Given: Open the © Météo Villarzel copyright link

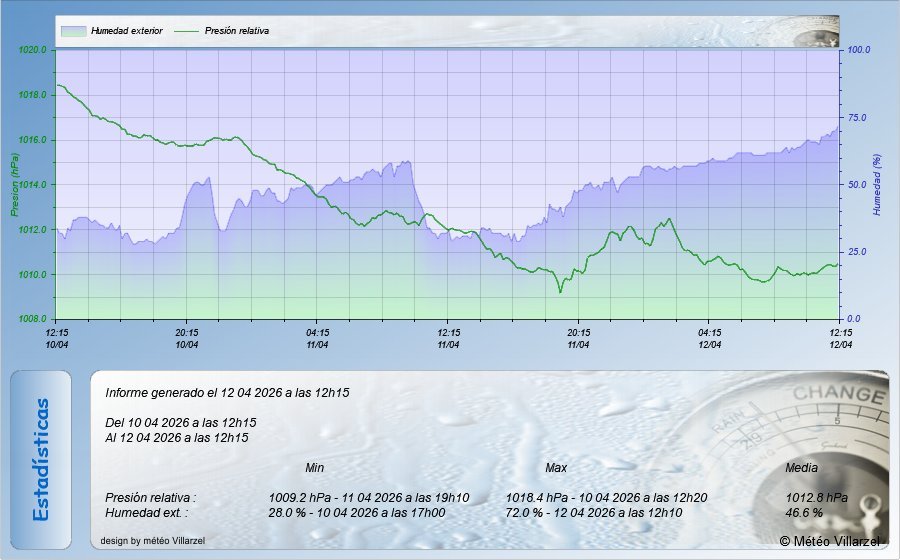Looking at the screenshot, I should (830, 541).
